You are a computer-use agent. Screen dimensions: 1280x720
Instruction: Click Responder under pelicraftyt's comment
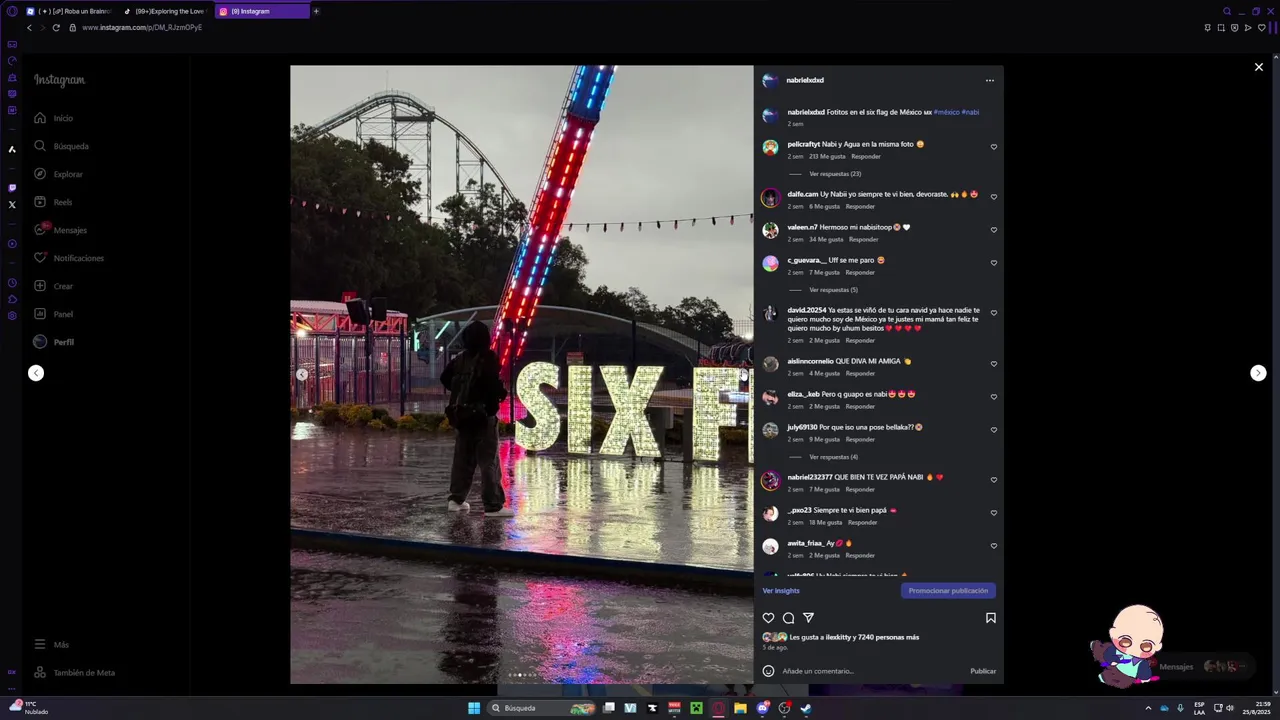pos(866,157)
